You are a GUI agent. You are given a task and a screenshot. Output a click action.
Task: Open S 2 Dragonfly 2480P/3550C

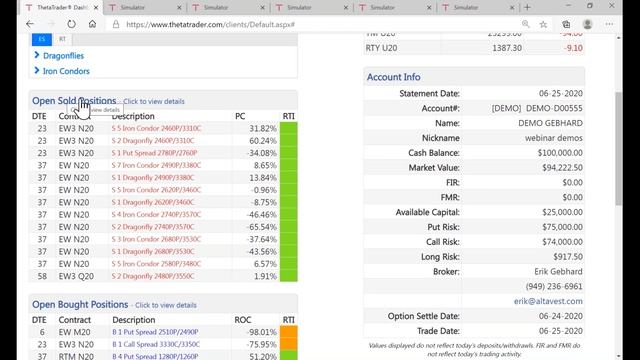(153, 276)
